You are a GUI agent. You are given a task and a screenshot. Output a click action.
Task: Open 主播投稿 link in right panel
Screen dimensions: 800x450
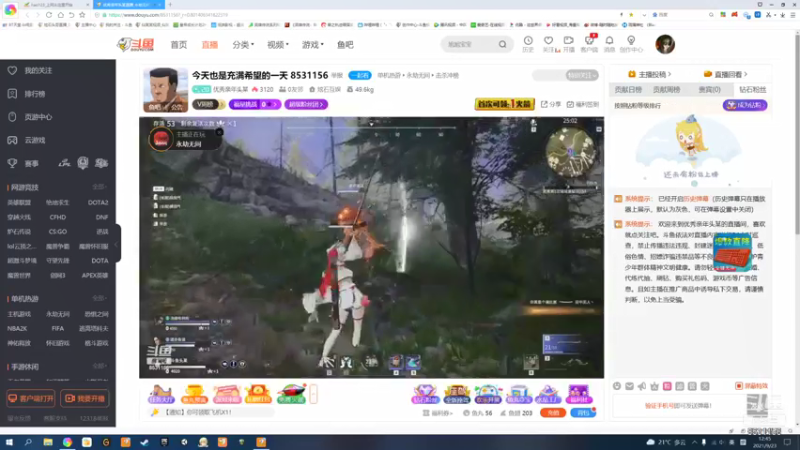pos(649,74)
